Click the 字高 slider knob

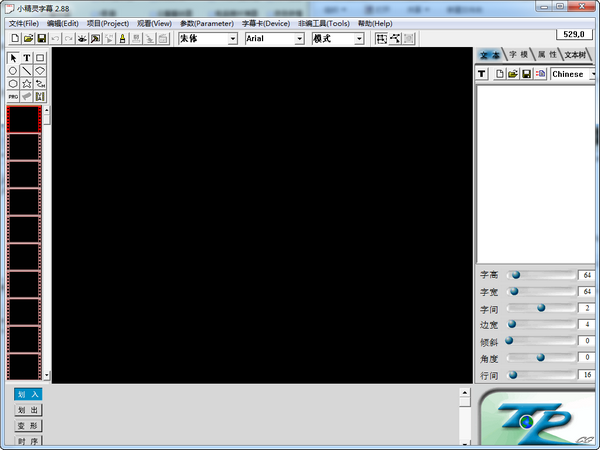[516, 275]
